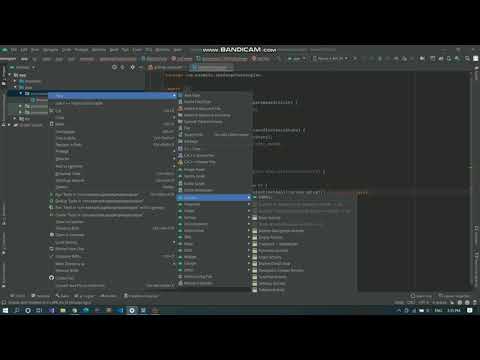The height and width of the screenshot is (360, 480).
Task: Open the Nexus device selector dropdown
Action: [331, 59]
